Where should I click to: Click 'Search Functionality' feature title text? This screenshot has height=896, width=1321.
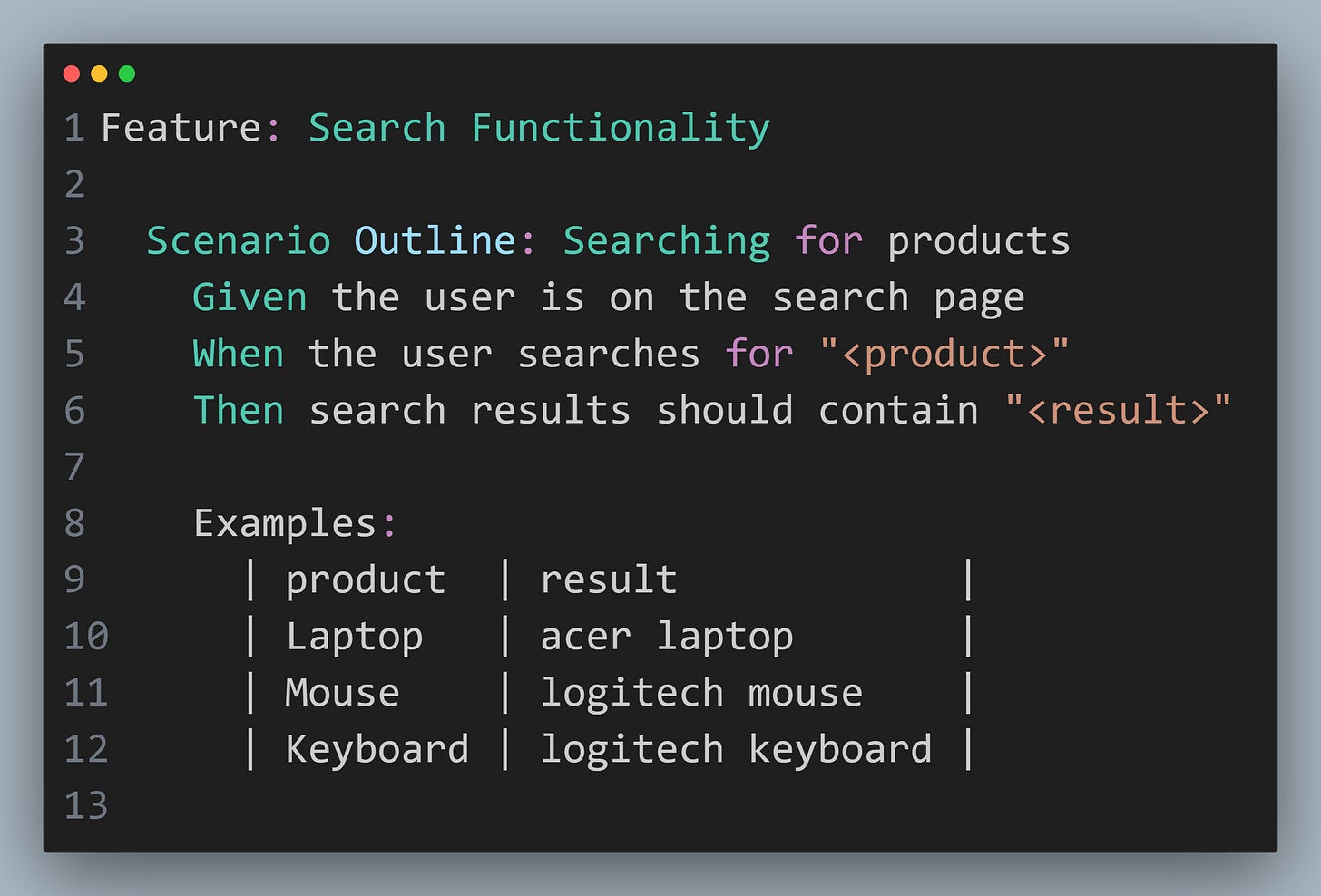point(539,129)
